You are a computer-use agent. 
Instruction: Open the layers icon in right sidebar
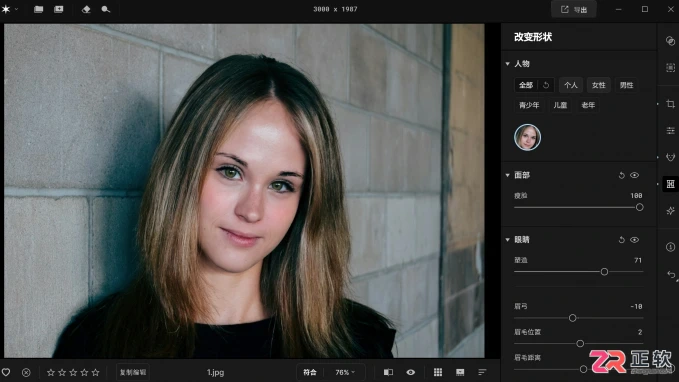tap(670, 41)
